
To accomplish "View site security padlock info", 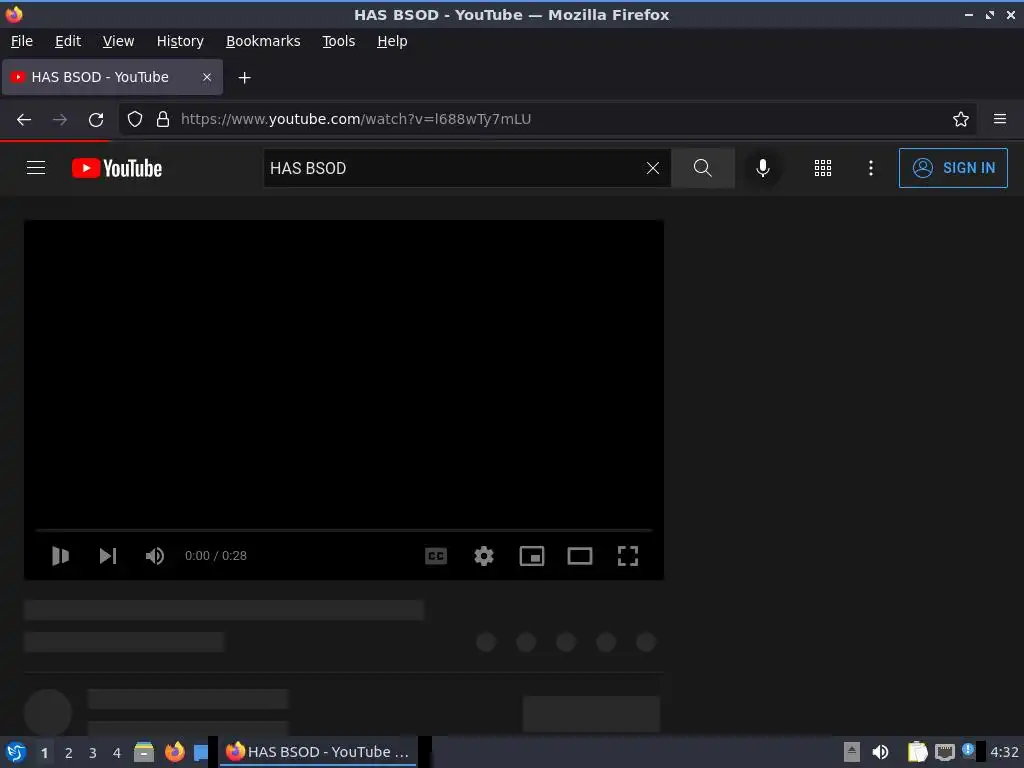I will [x=163, y=119].
